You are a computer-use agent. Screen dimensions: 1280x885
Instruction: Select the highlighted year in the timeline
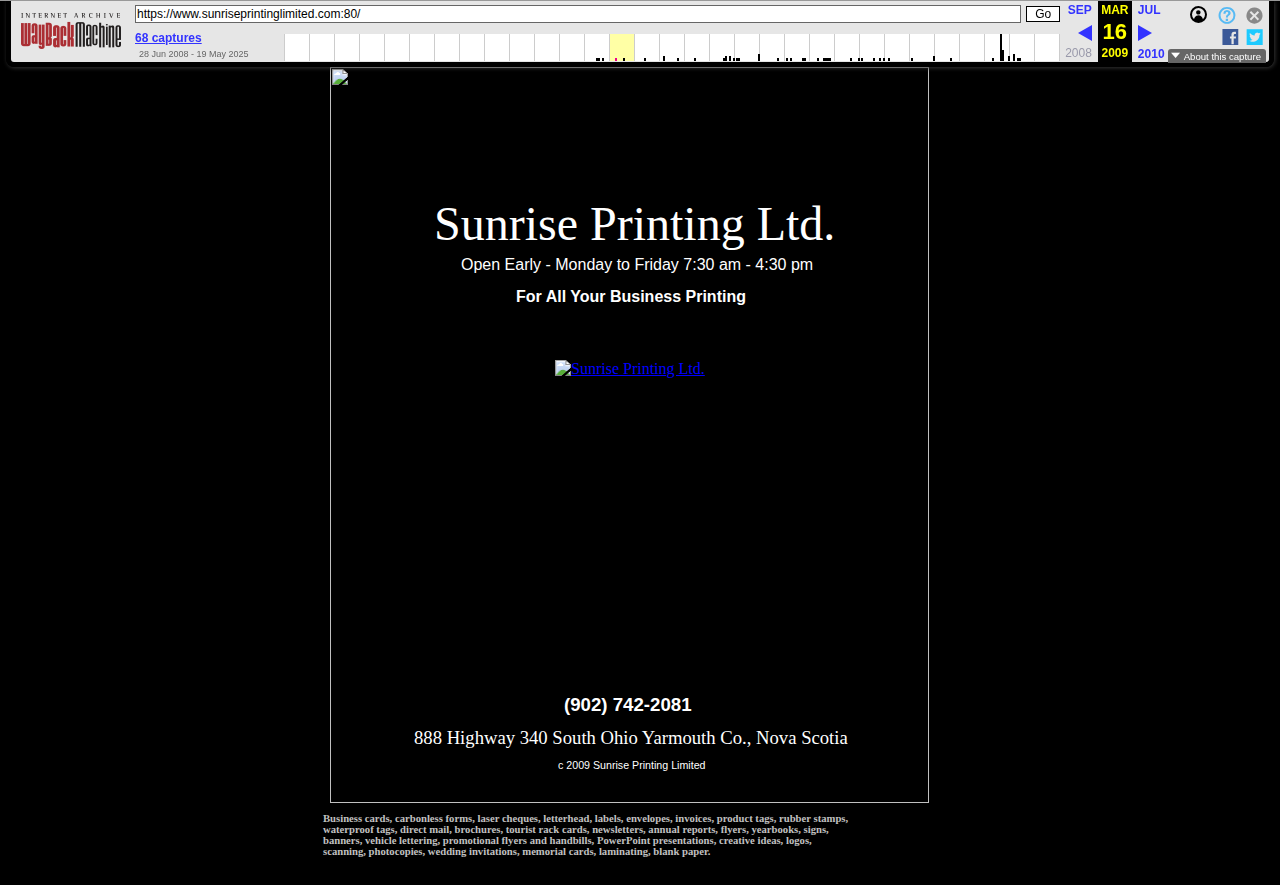pyautogui.click(x=621, y=47)
